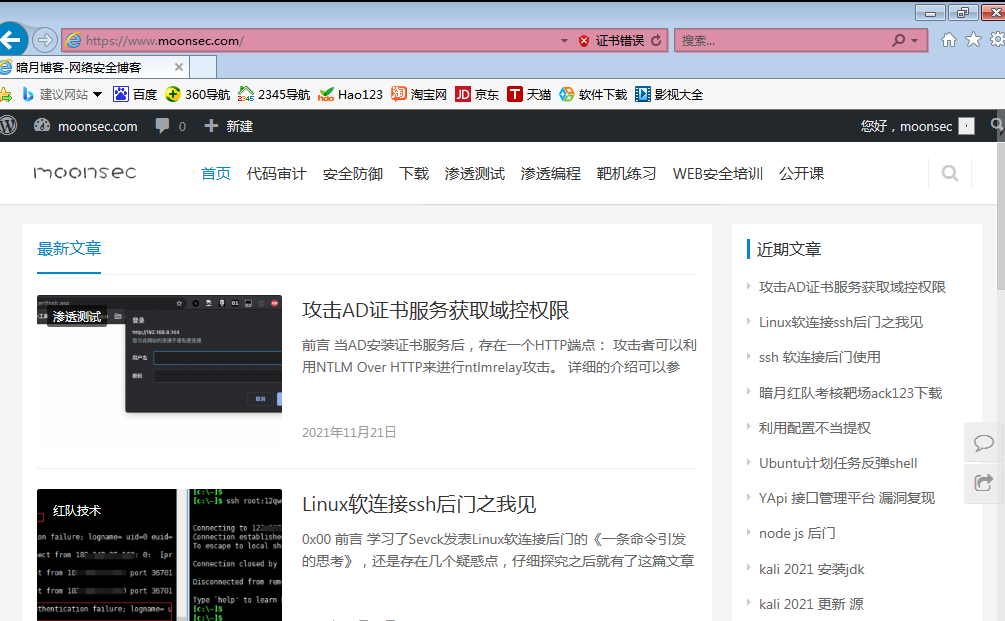Click the floating share arrow button
The width and height of the screenshot is (1005, 621).
tap(984, 483)
